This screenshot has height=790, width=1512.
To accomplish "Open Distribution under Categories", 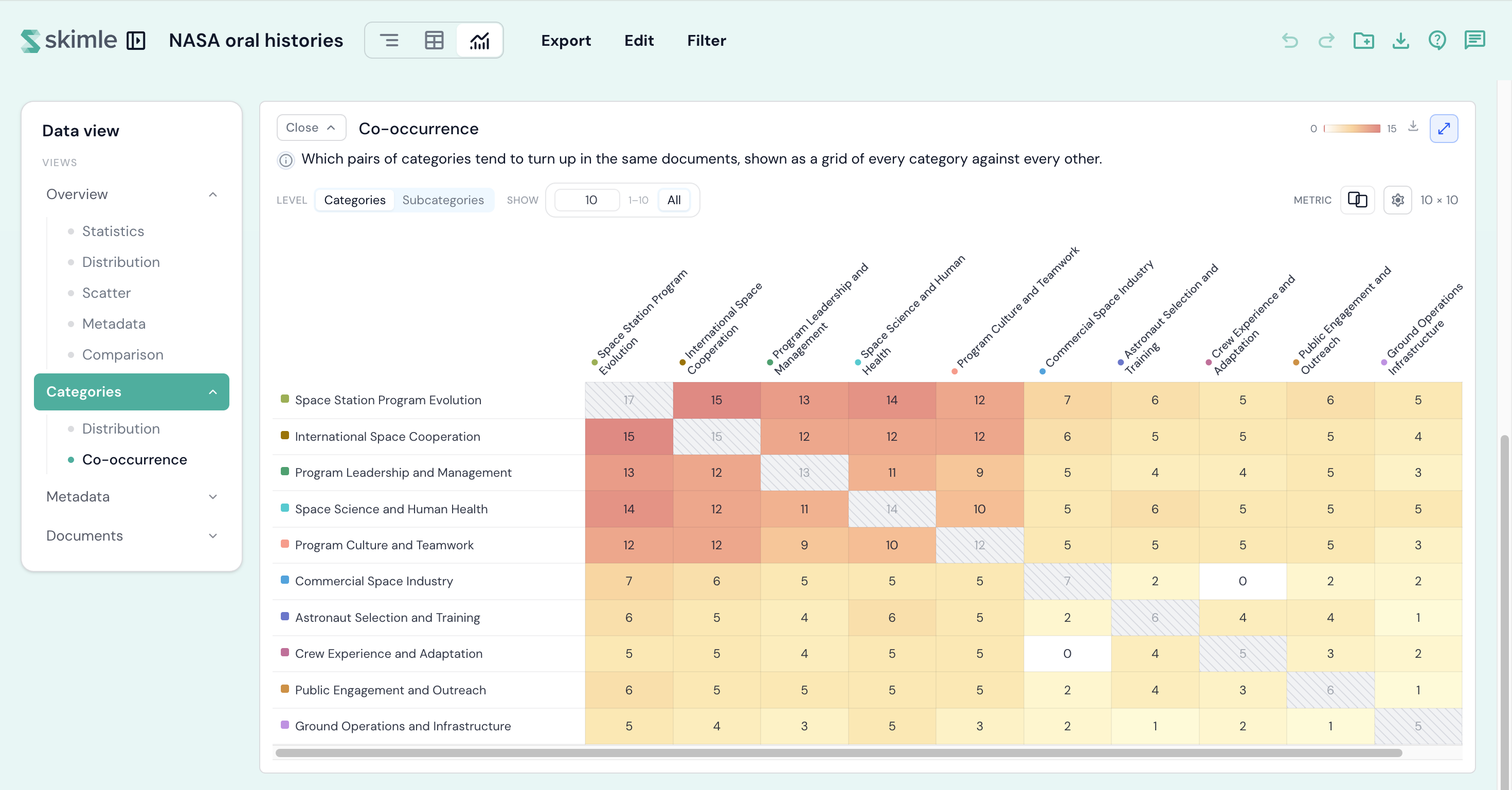I will tap(121, 429).
